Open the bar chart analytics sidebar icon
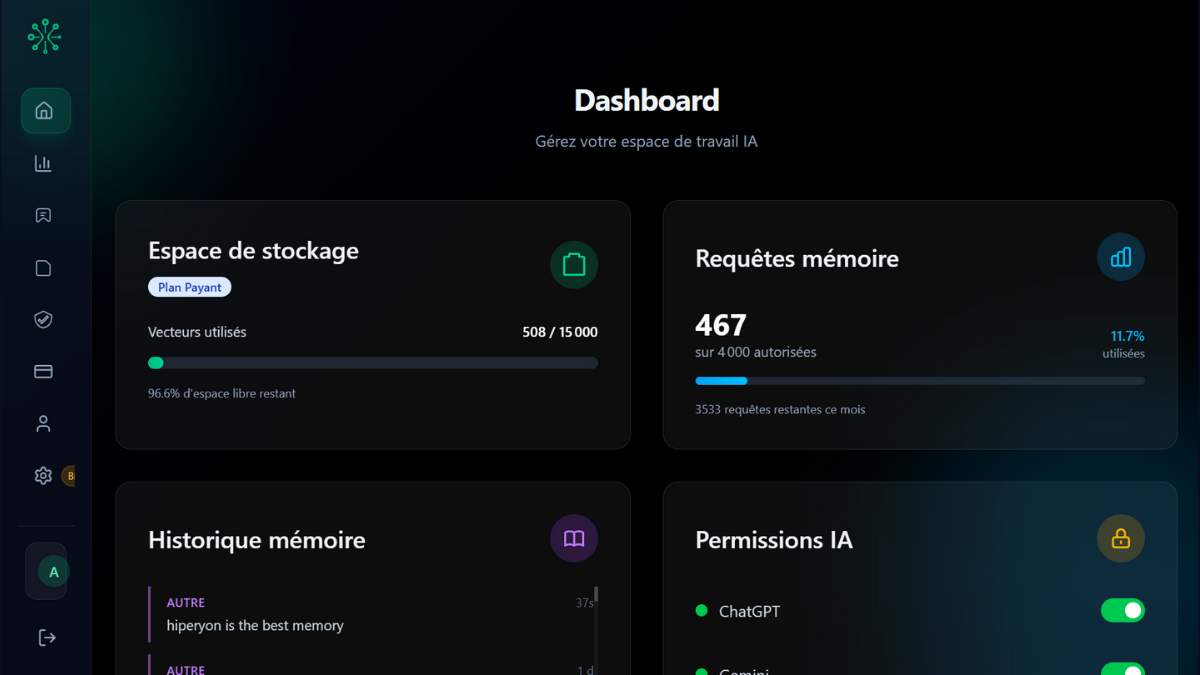 pos(43,164)
